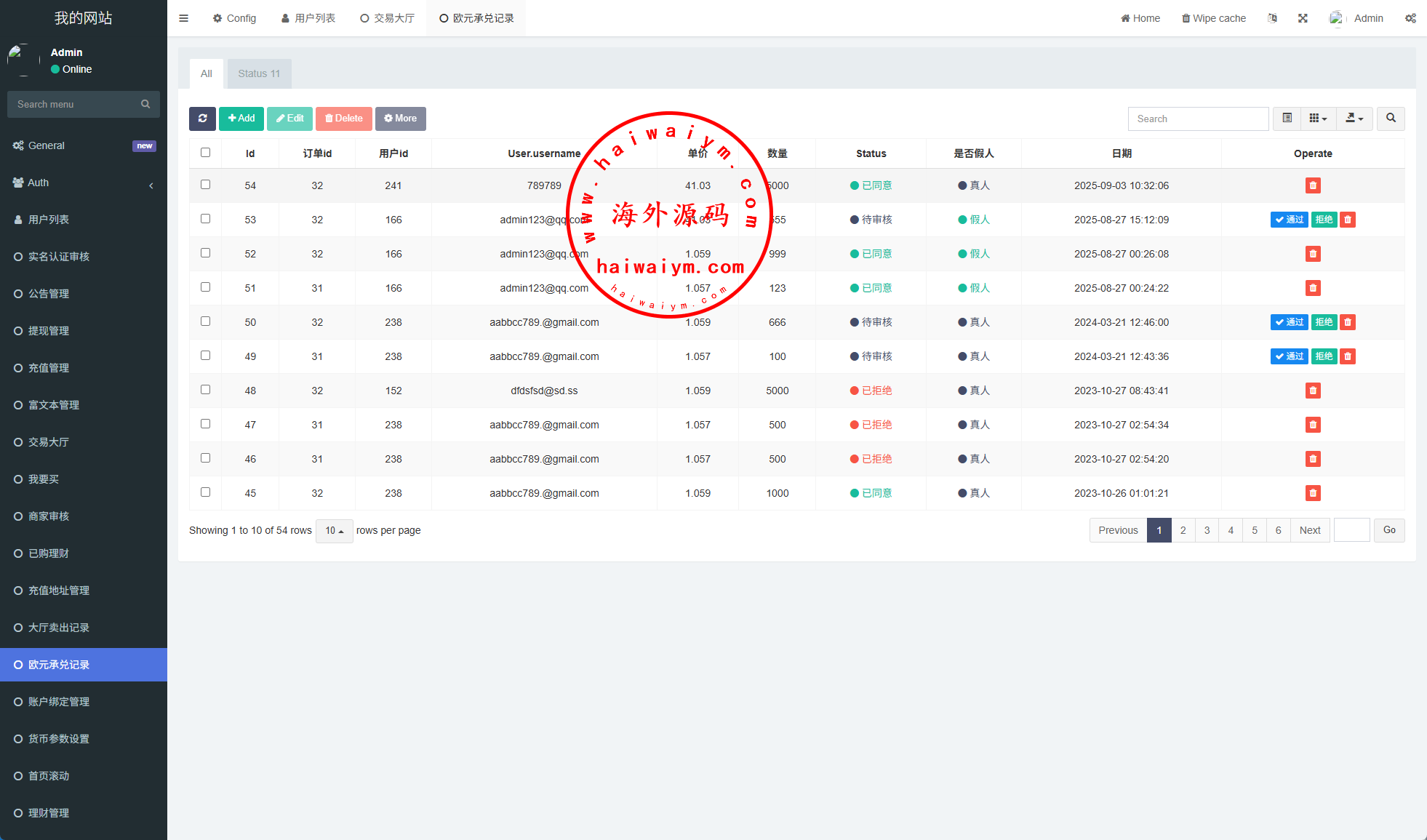1427x840 pixels.
Task: Click the red trash icon for row 54
Action: (1313, 185)
